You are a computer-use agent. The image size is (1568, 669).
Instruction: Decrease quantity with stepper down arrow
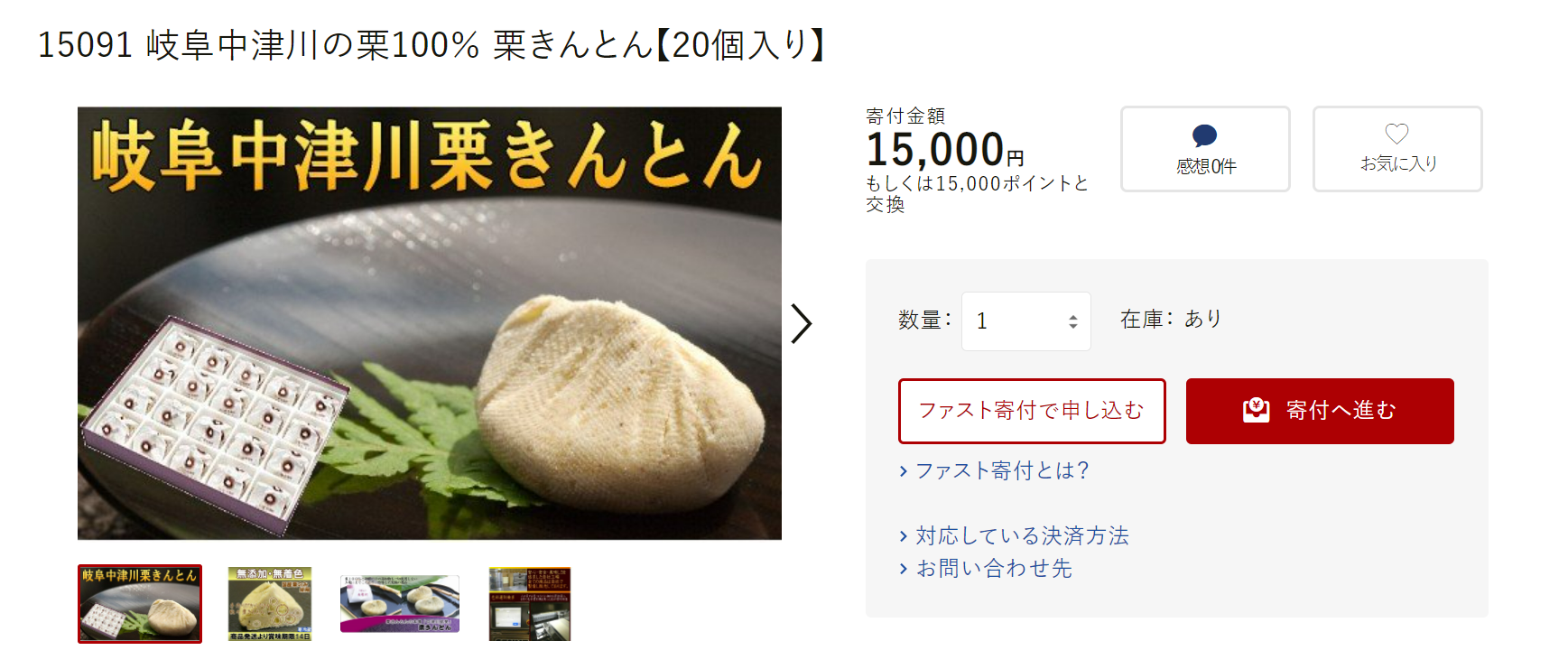1072,326
